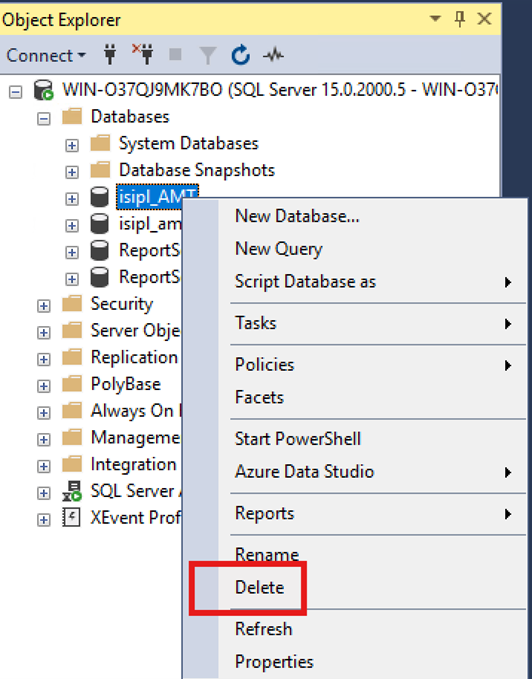This screenshot has height=679, width=532.
Task: Toggle the auto-hide pin of Object Explorer
Action: click(x=460, y=19)
